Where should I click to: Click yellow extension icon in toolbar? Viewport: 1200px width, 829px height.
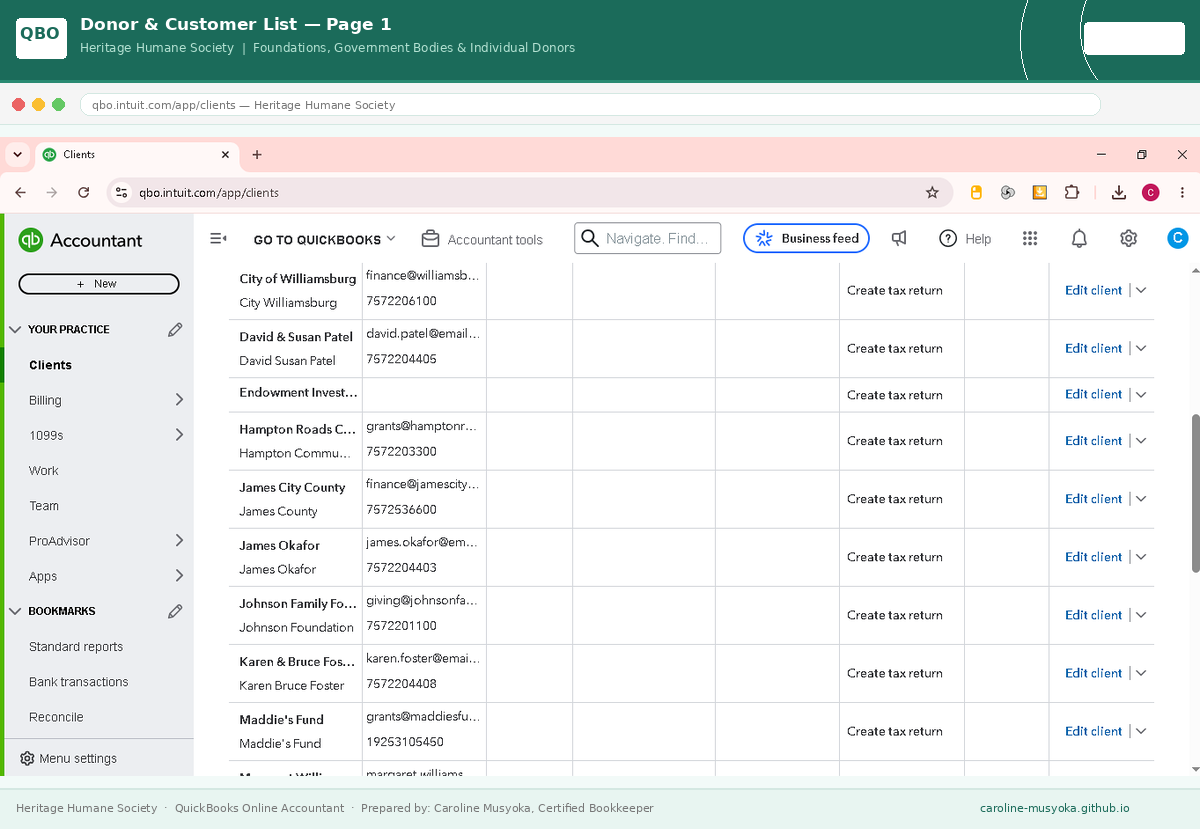pyautogui.click(x=977, y=193)
